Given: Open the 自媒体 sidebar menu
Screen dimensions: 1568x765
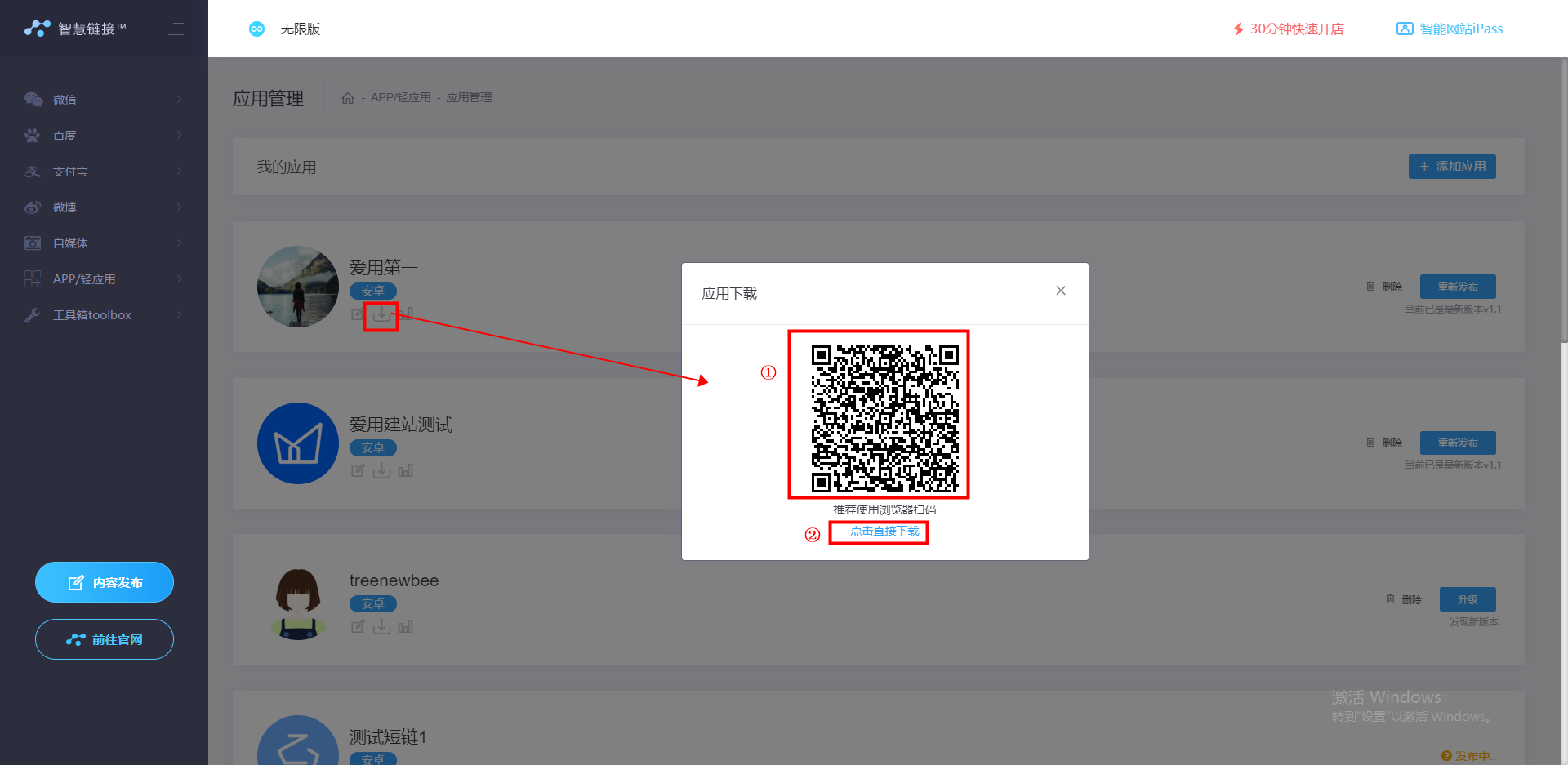Looking at the screenshot, I should coord(104,243).
